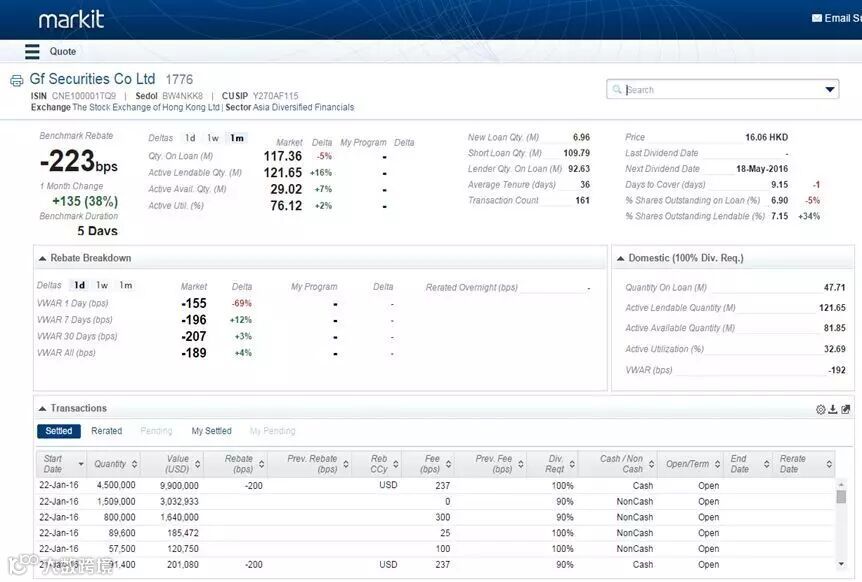The width and height of the screenshot is (862, 582).
Task: Open Transactions settings gear icon
Action: click(821, 409)
